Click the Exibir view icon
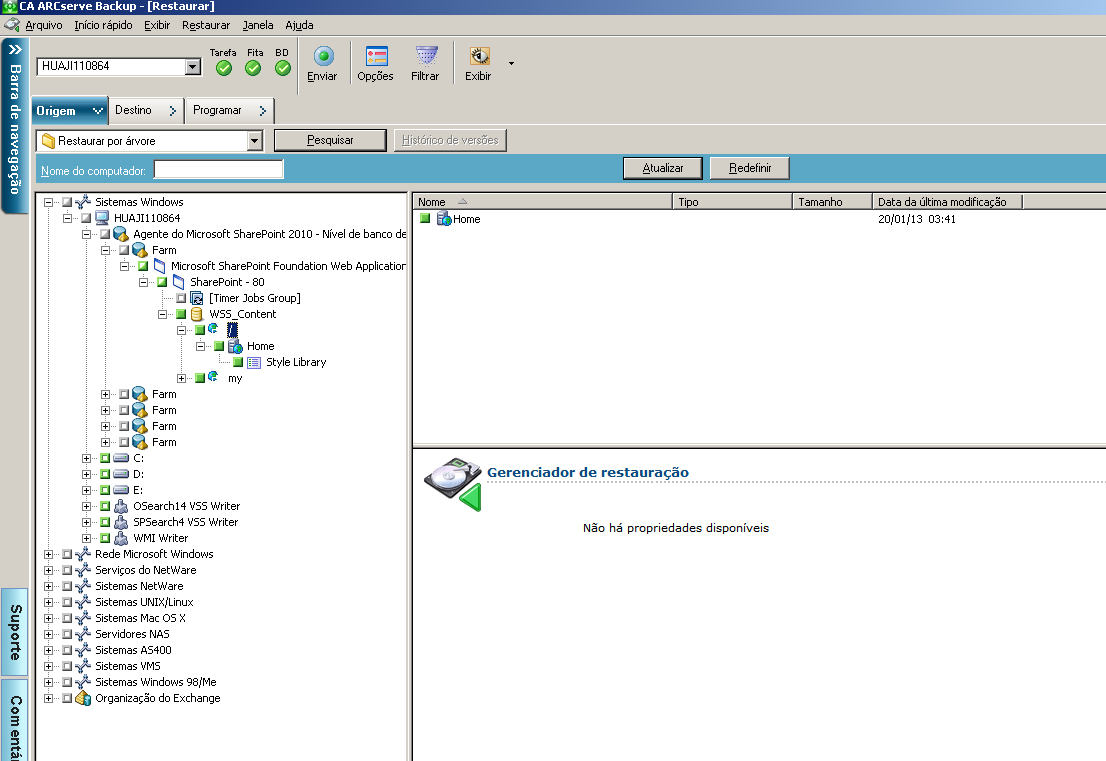 click(x=479, y=57)
